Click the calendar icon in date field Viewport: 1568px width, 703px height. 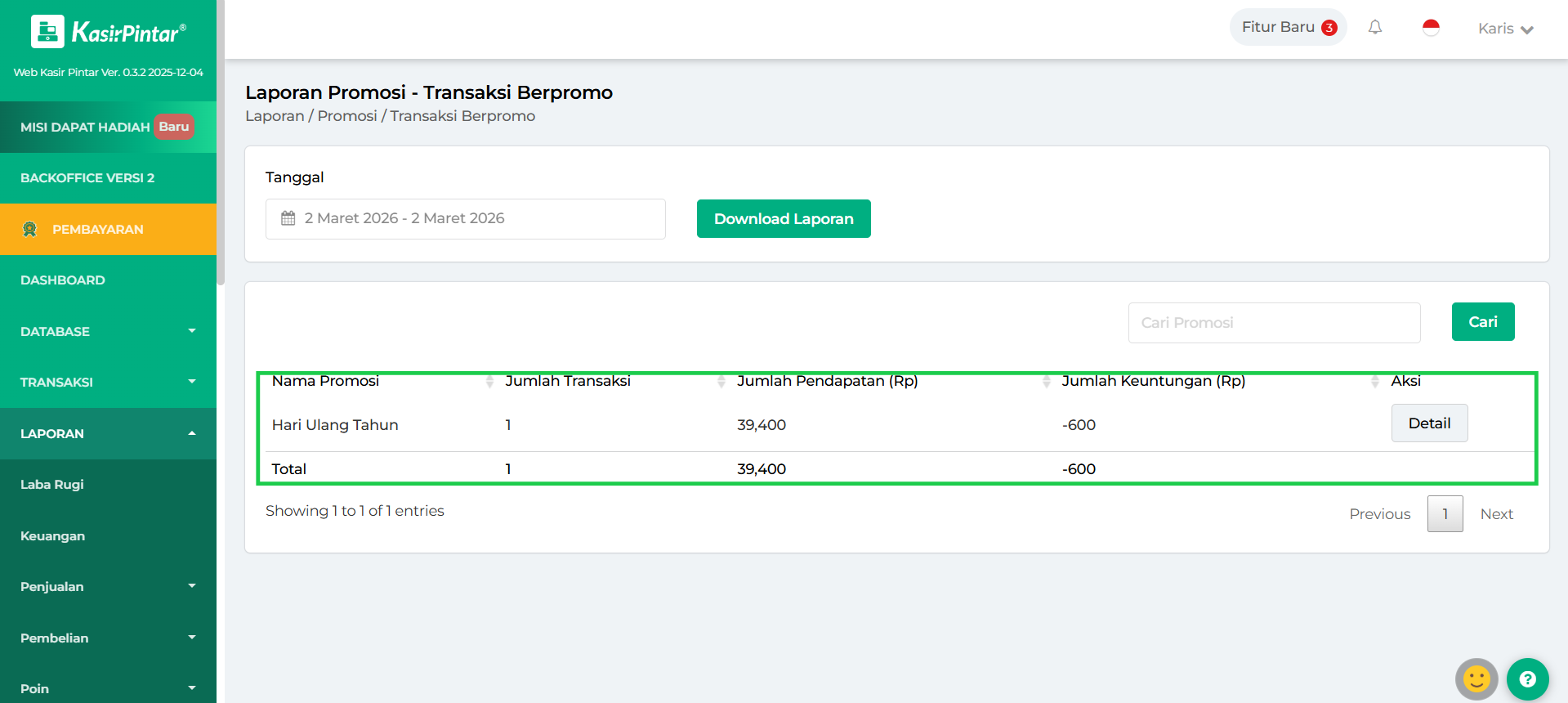pyautogui.click(x=288, y=218)
